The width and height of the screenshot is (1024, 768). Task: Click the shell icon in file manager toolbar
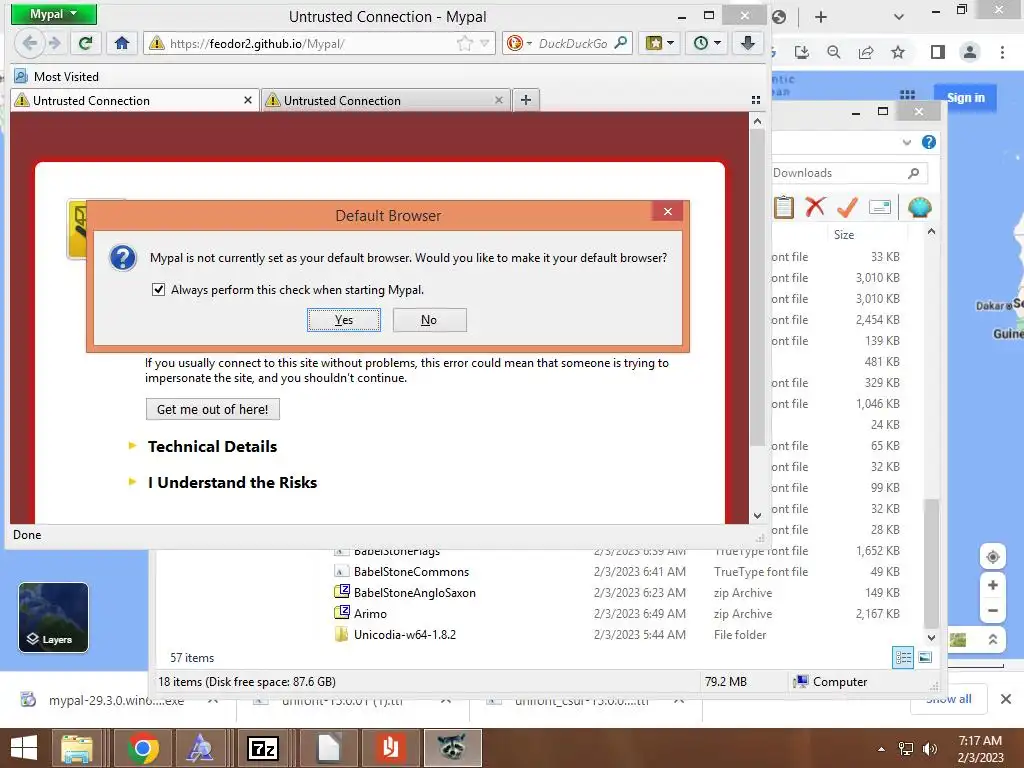tap(920, 208)
